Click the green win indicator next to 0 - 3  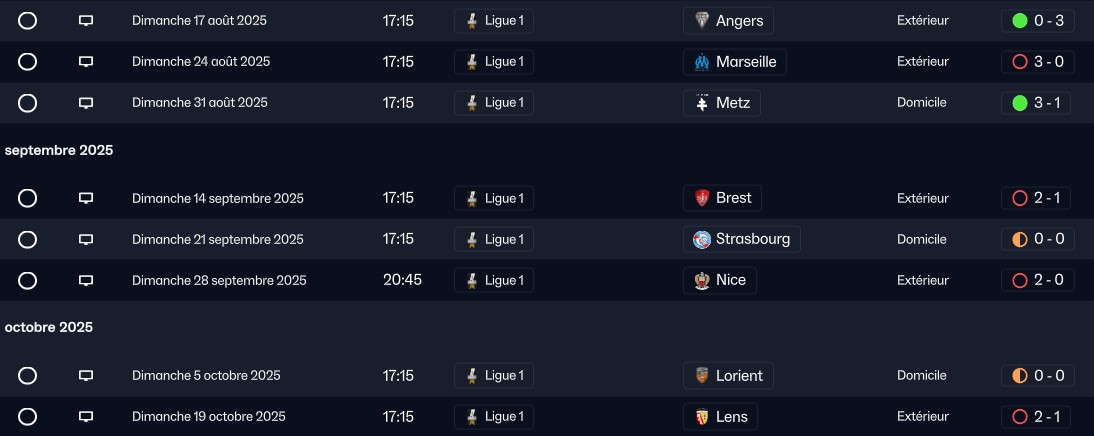tap(1019, 21)
